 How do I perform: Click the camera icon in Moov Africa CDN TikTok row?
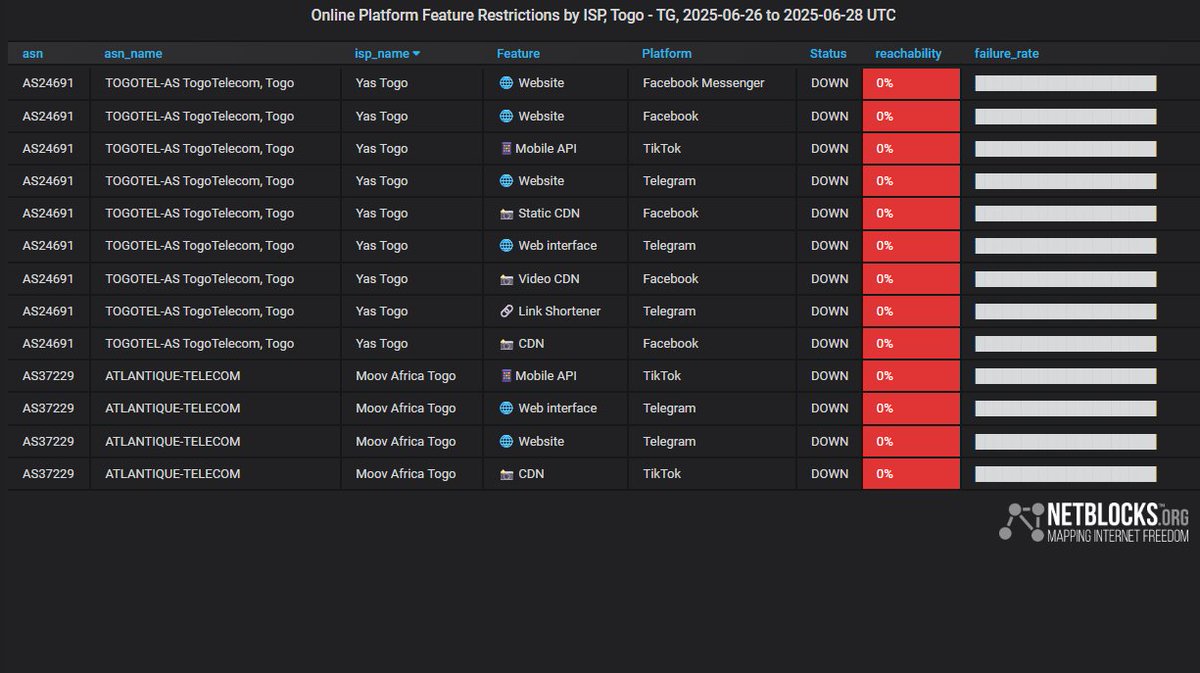[x=506, y=474]
